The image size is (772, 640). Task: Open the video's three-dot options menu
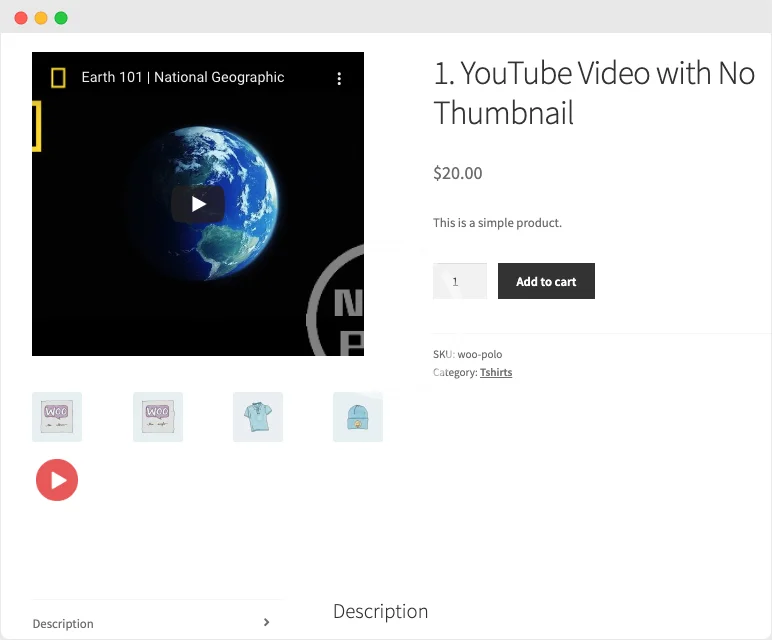click(339, 78)
